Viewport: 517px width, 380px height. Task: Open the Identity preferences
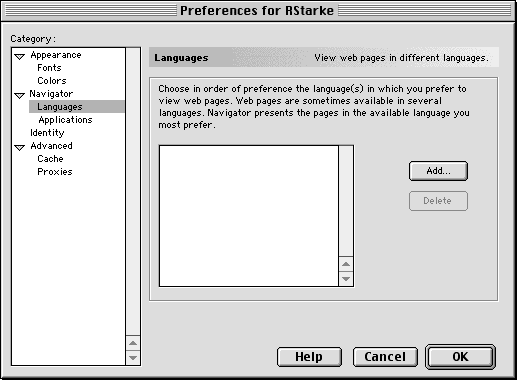pos(47,133)
